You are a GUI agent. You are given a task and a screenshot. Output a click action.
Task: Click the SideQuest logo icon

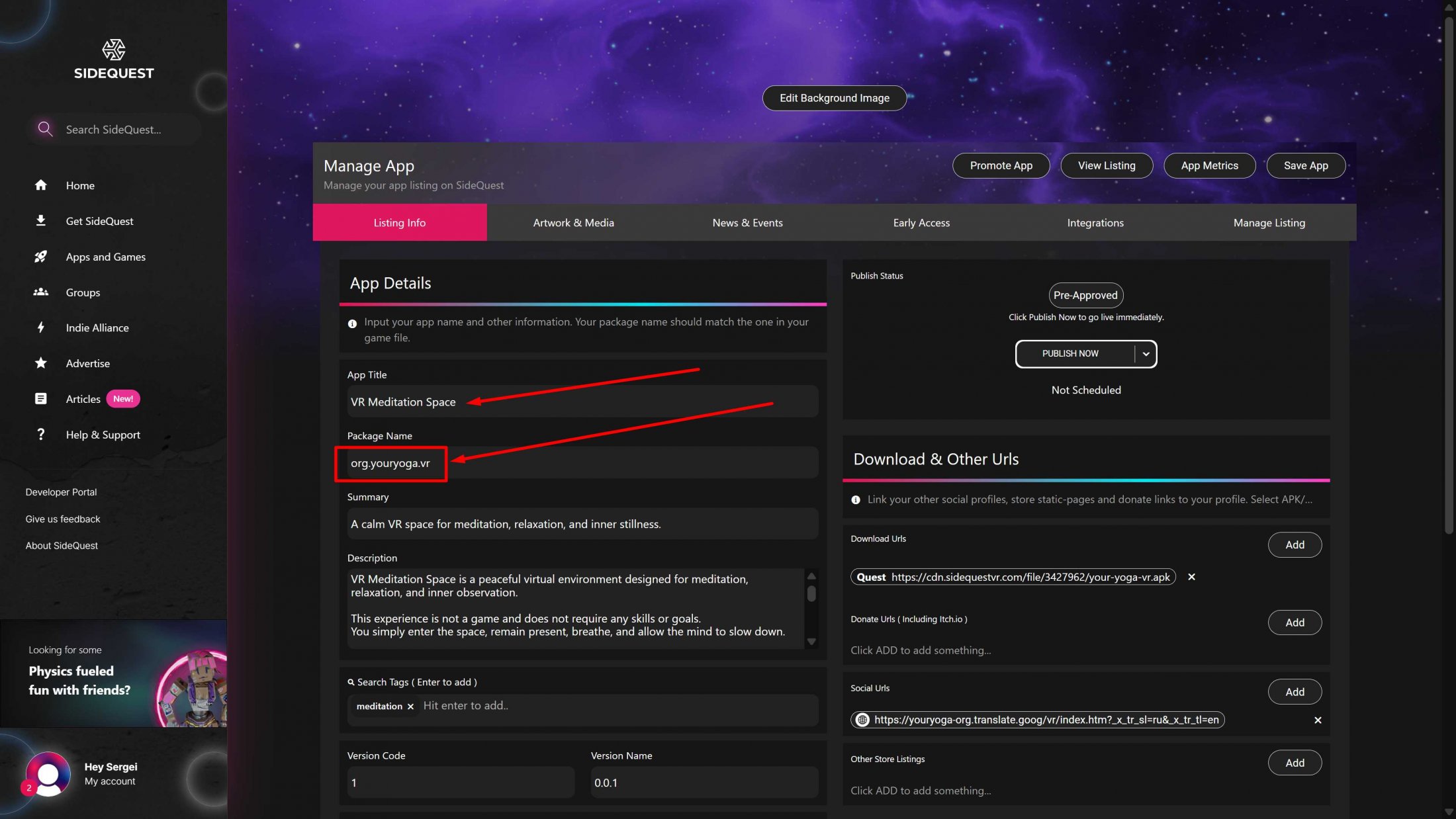point(113,50)
